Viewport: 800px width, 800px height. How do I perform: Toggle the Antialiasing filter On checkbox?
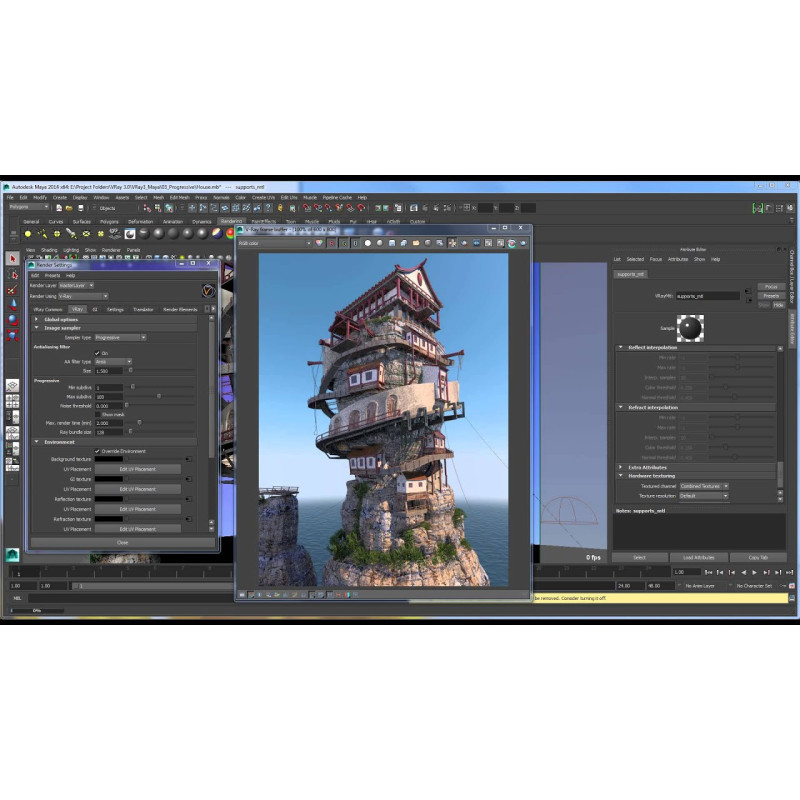click(x=97, y=353)
